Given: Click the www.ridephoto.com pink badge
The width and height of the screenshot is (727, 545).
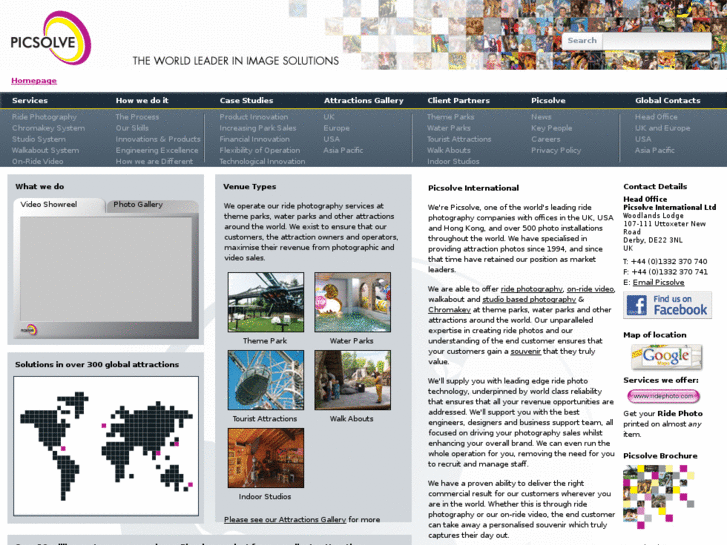Looking at the screenshot, I should tap(663, 396).
